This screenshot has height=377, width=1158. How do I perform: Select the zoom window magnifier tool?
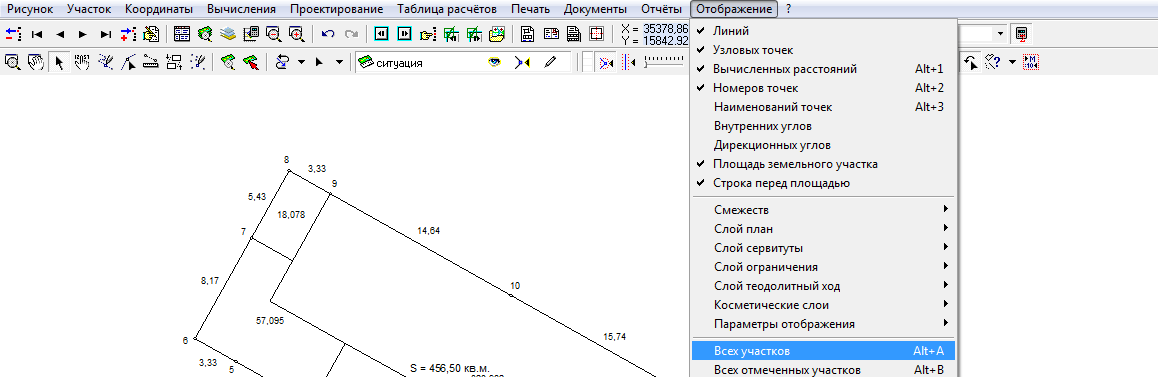click(13, 63)
